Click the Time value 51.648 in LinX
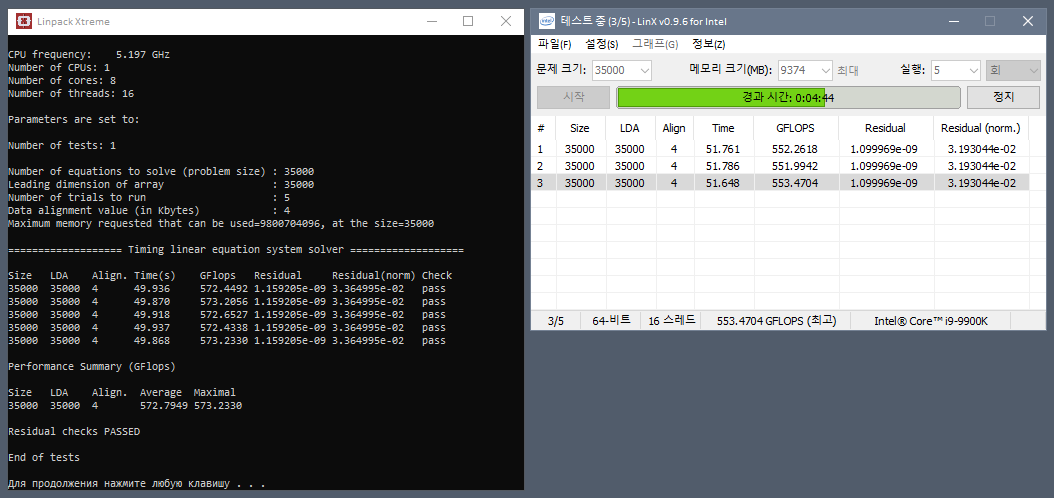1054x498 pixels. click(x=722, y=183)
